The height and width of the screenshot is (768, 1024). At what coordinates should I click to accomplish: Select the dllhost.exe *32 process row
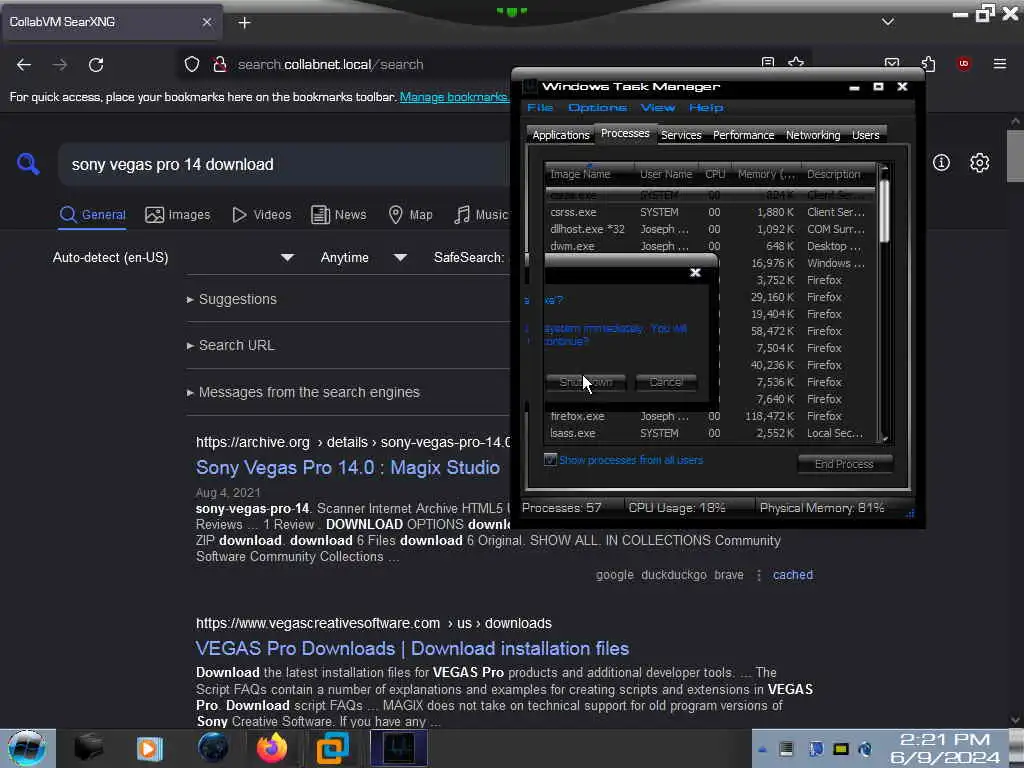[710, 229]
